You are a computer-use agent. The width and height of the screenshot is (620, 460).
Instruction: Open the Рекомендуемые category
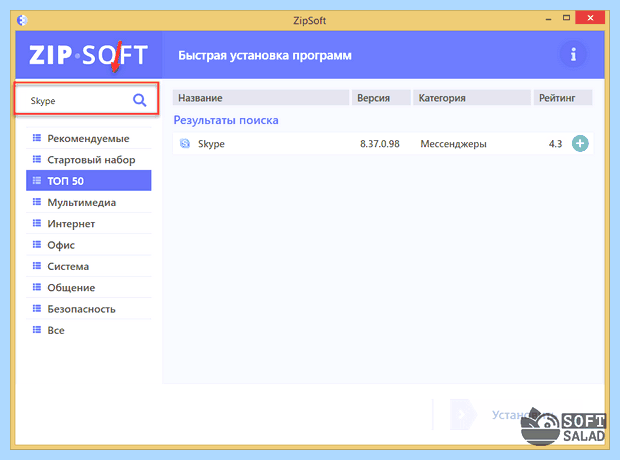89,138
